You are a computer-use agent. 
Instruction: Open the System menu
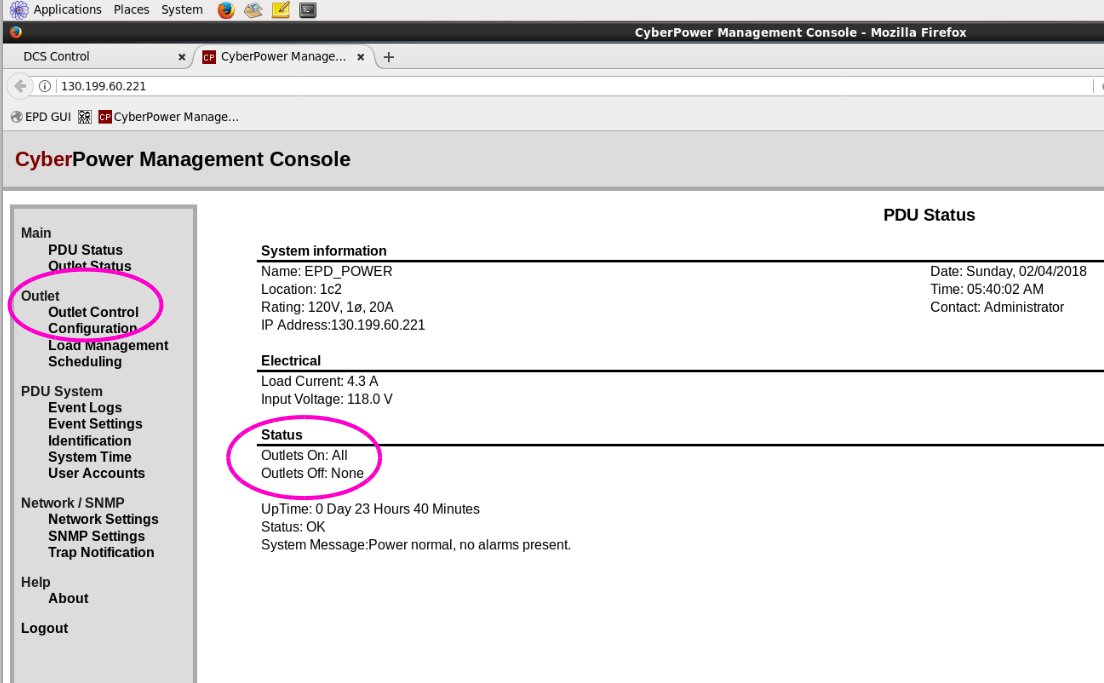click(x=182, y=10)
